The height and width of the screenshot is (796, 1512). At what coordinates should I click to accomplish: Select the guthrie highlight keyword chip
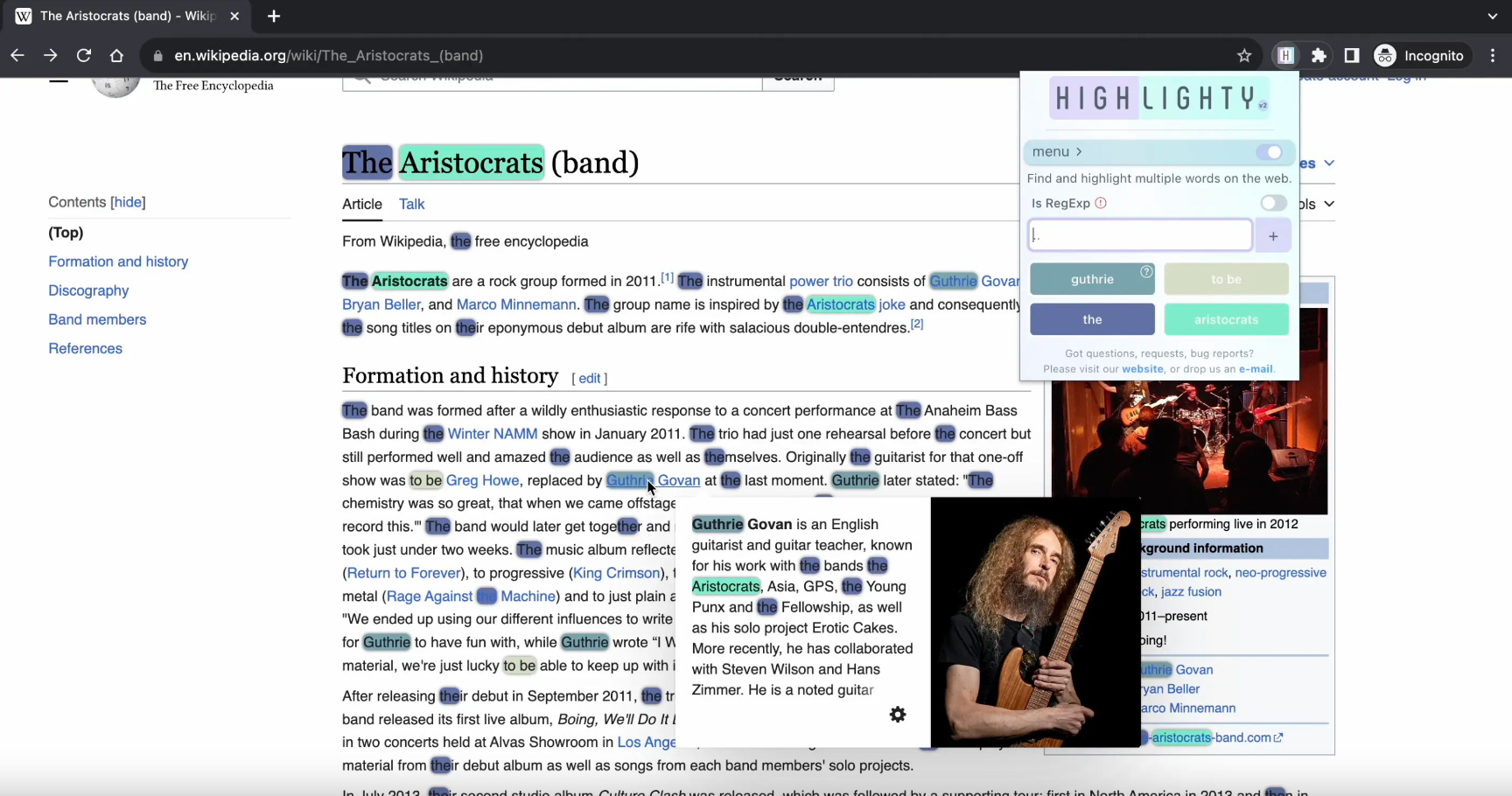(1092, 279)
